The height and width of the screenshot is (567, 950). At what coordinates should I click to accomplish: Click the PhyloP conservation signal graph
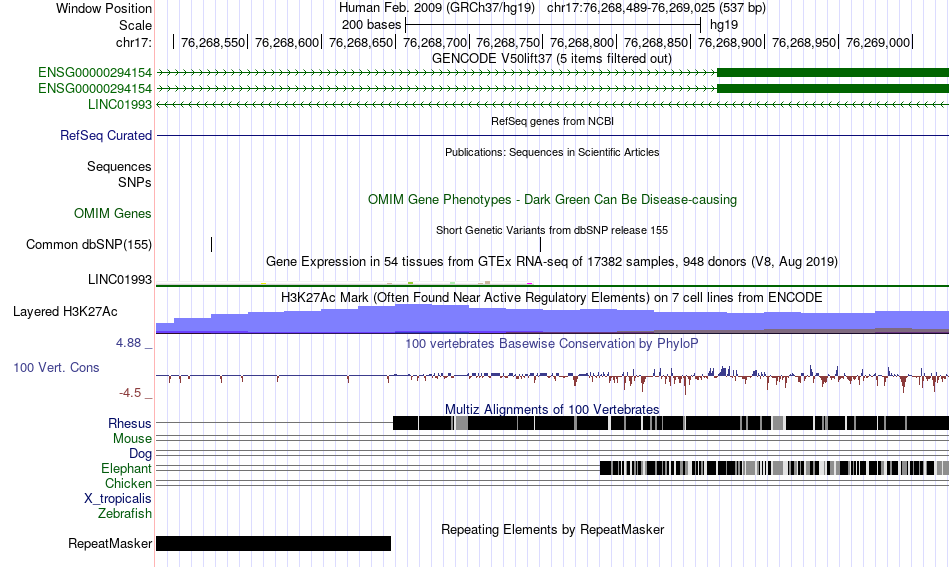(x=553, y=379)
